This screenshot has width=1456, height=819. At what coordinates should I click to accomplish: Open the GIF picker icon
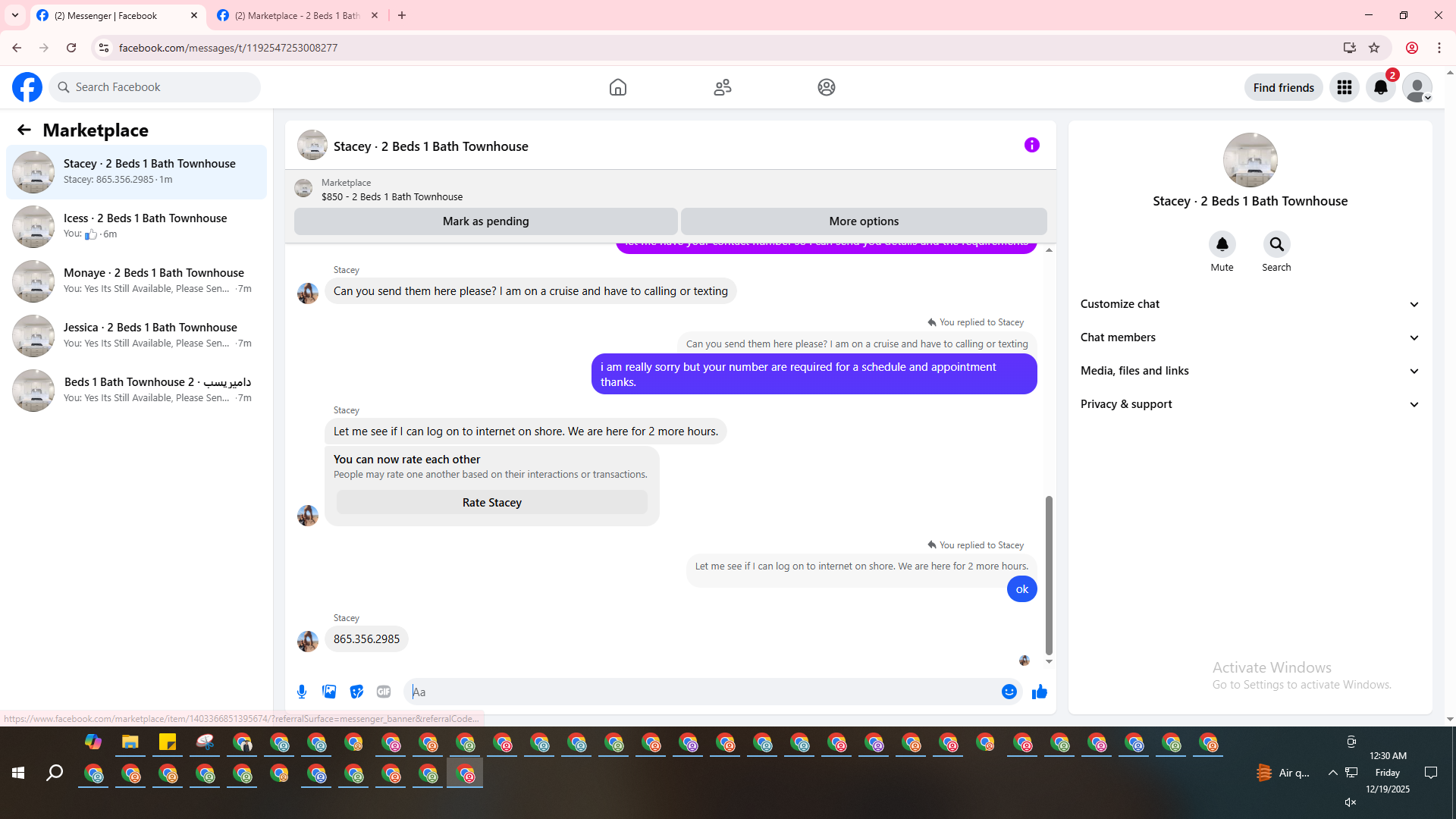click(384, 692)
